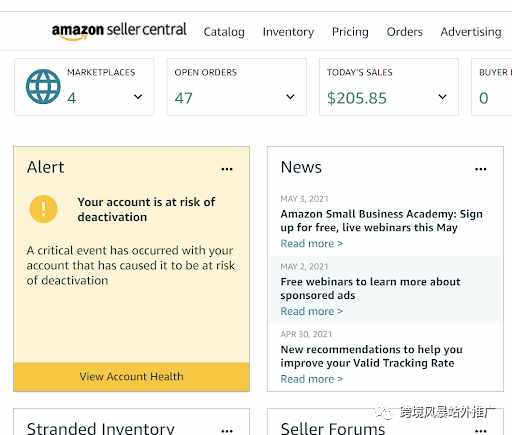Screen dimensions: 512x435
Task: Open the Alert card options menu
Action: 227,169
